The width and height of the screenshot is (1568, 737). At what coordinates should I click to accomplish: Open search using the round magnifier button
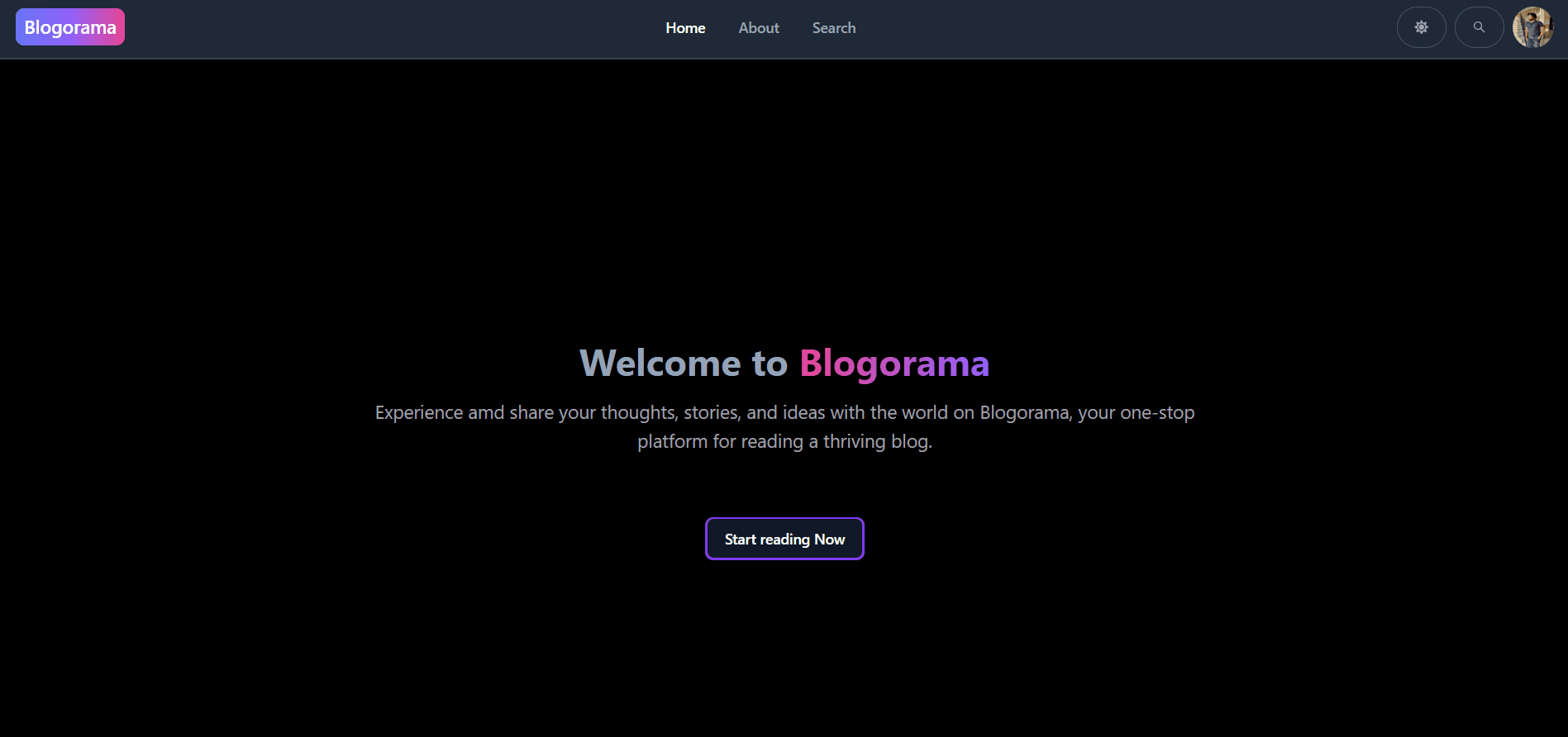pyautogui.click(x=1479, y=27)
